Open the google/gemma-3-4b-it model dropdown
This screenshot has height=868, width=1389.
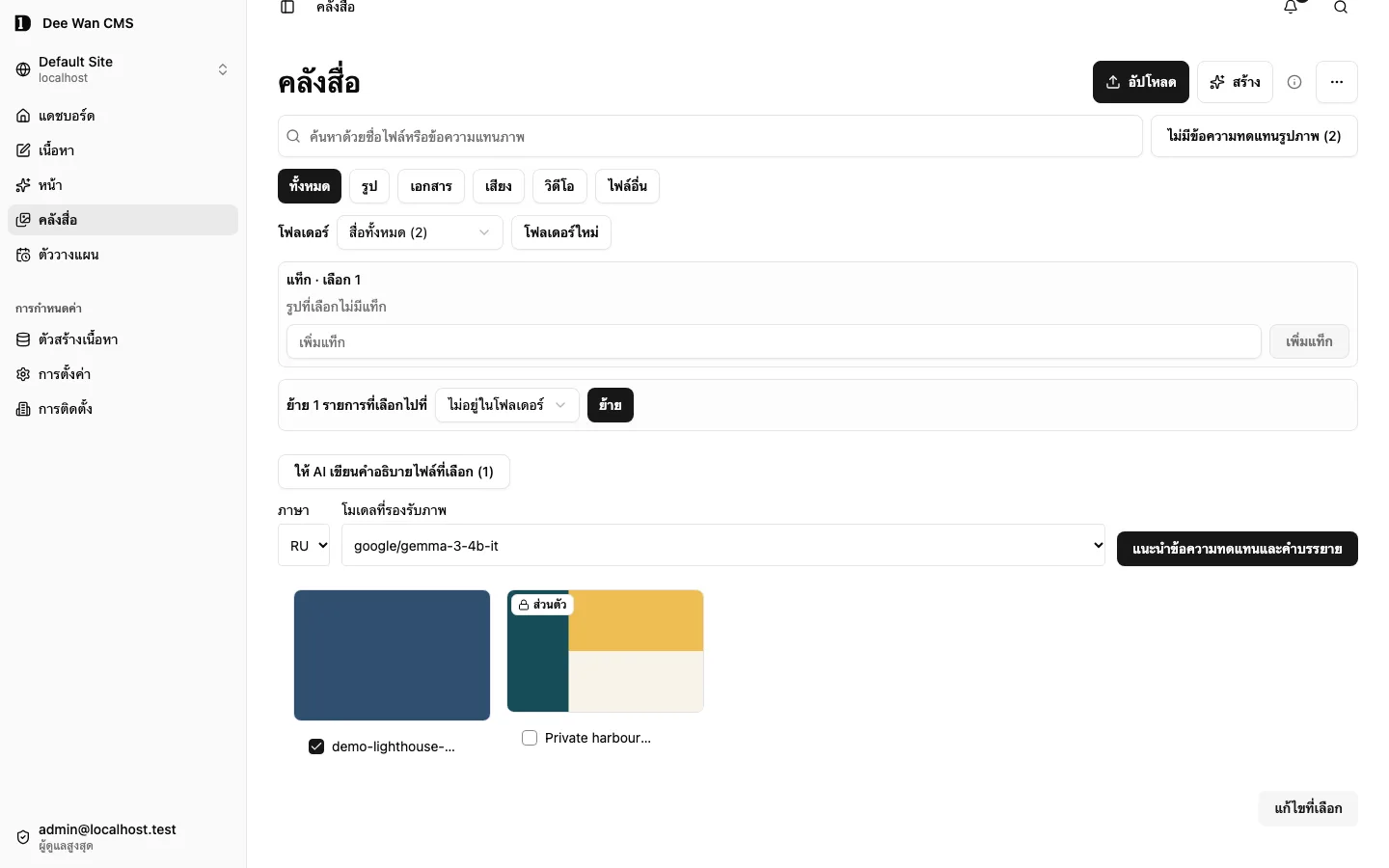pyautogui.click(x=723, y=545)
